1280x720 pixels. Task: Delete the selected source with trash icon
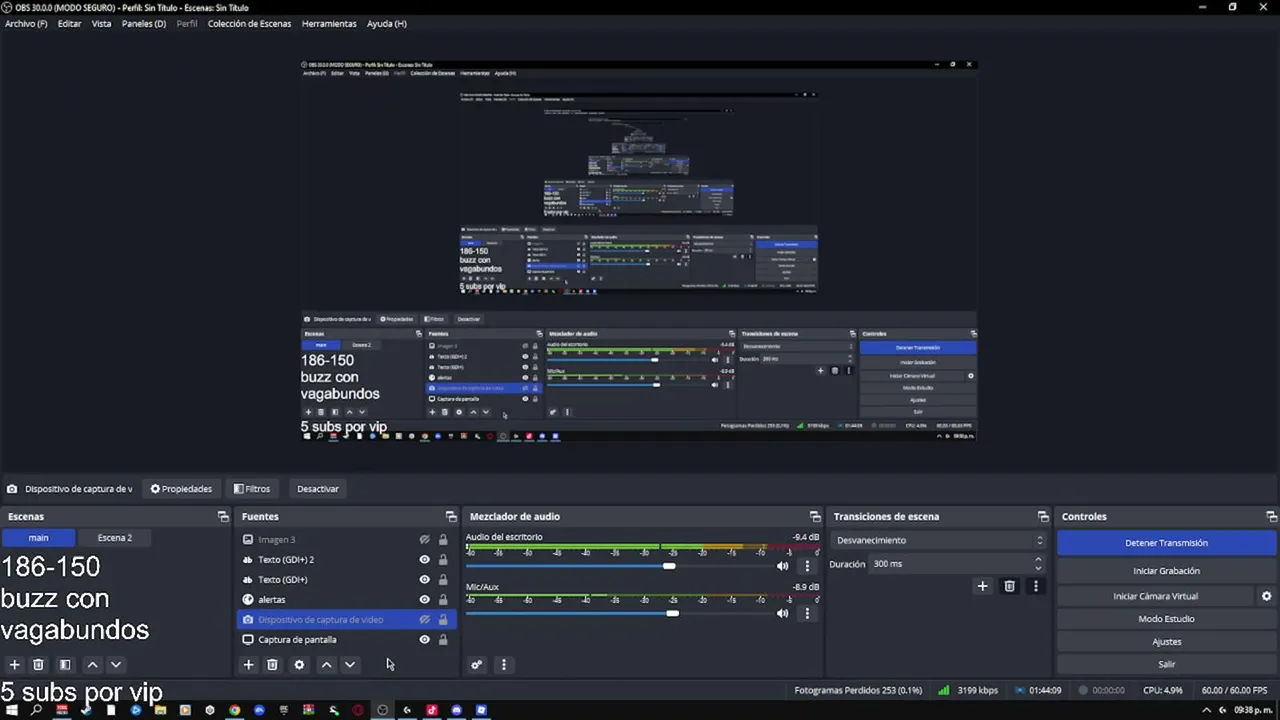click(x=272, y=664)
